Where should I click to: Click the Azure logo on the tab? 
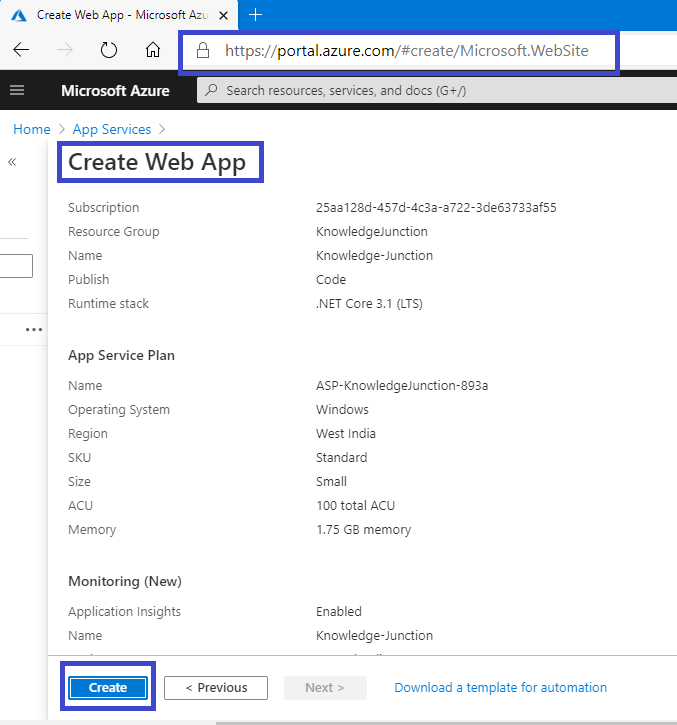tap(18, 15)
